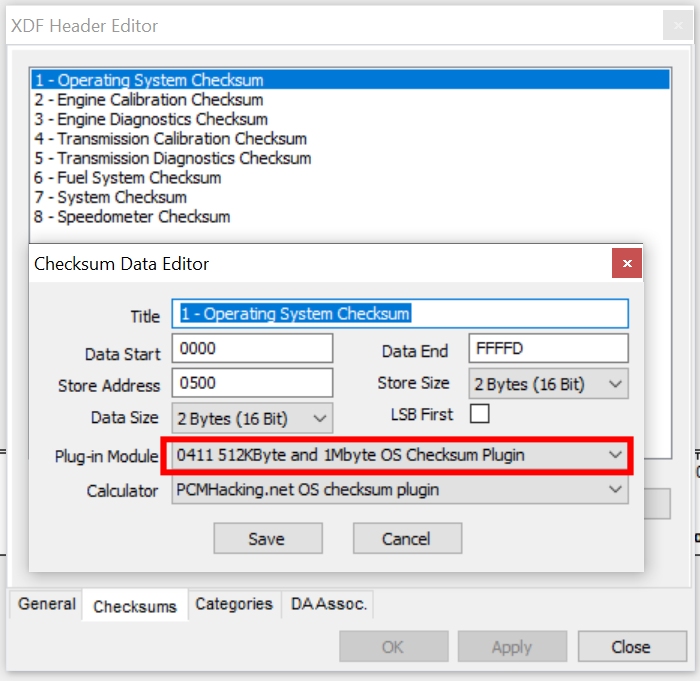Viewport: 700px width, 681px height.
Task: Select '7 - System Checksum' row
Action: 350,197
